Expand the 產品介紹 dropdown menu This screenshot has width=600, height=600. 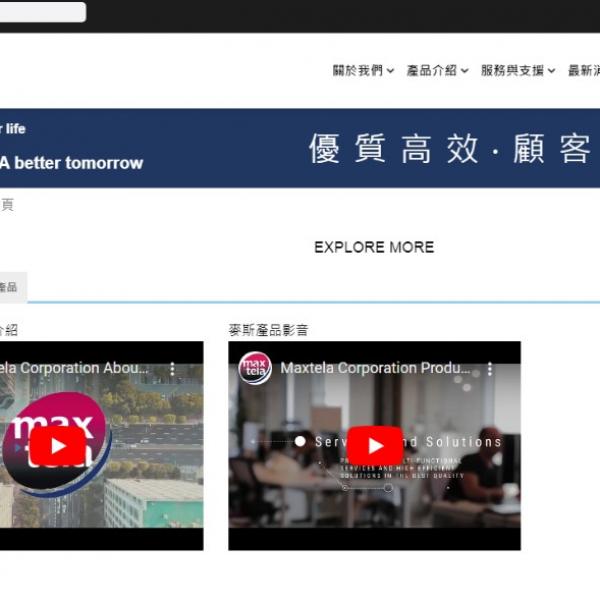click(437, 70)
